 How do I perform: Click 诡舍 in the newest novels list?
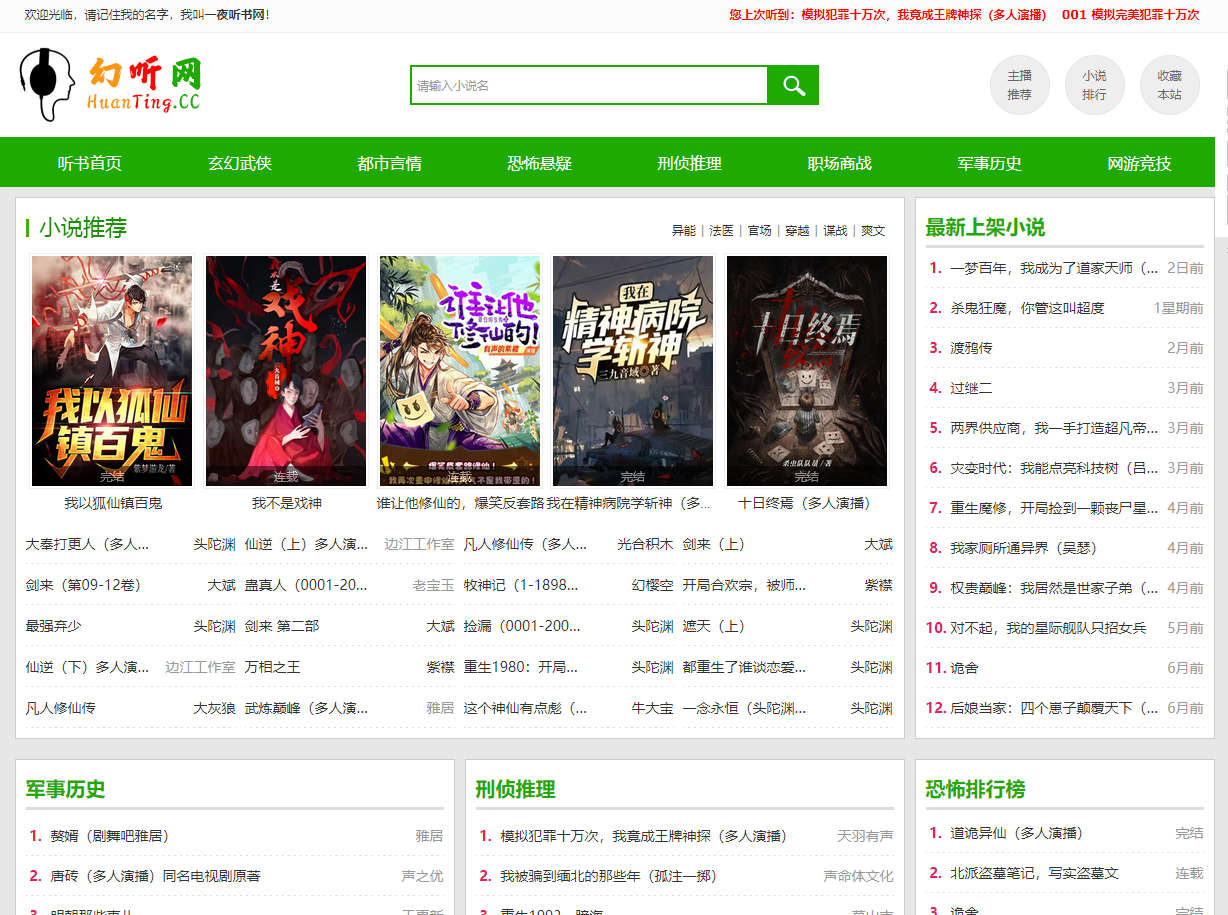click(x=964, y=668)
